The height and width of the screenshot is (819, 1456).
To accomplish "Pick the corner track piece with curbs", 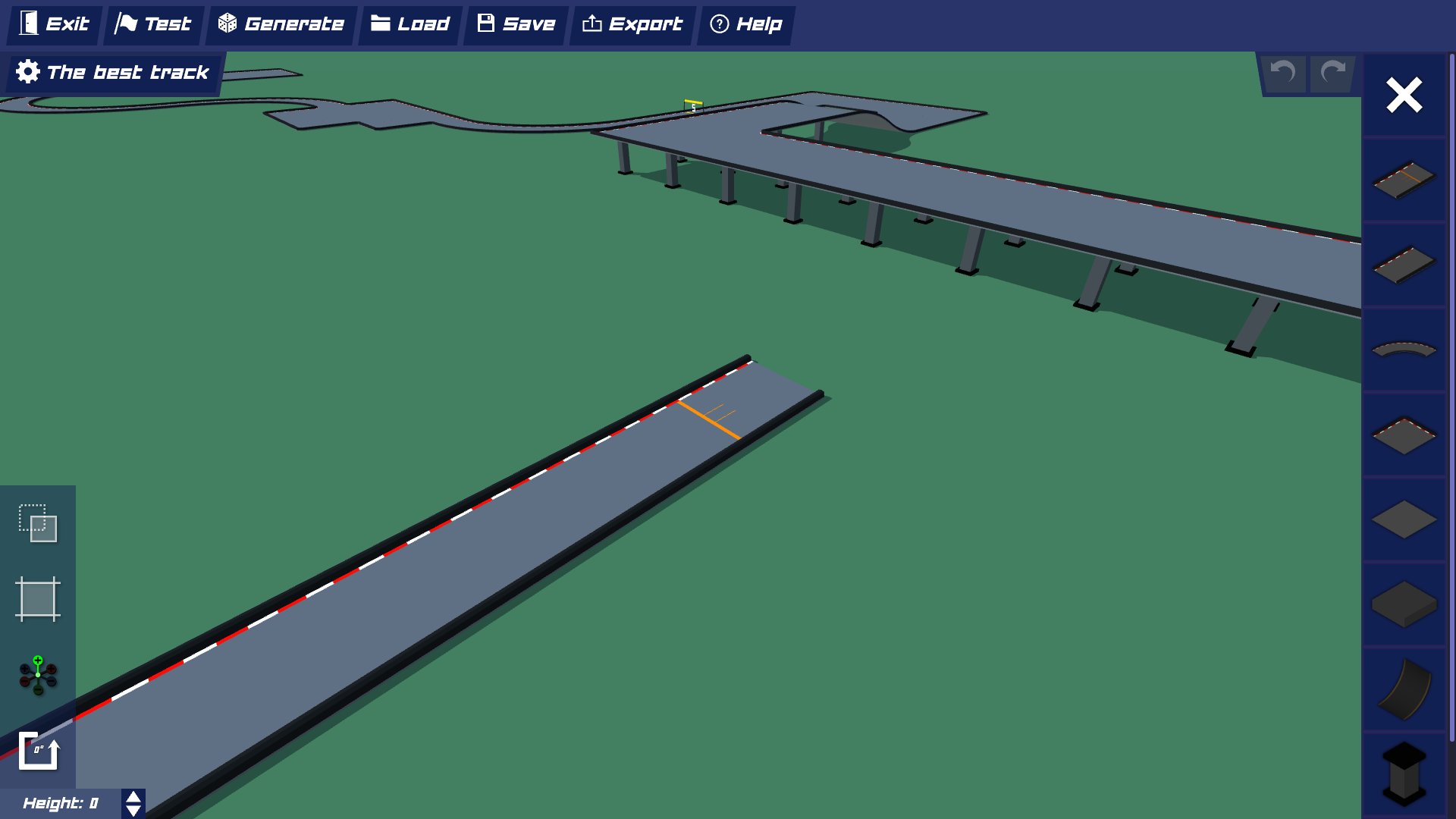I will coord(1404,435).
